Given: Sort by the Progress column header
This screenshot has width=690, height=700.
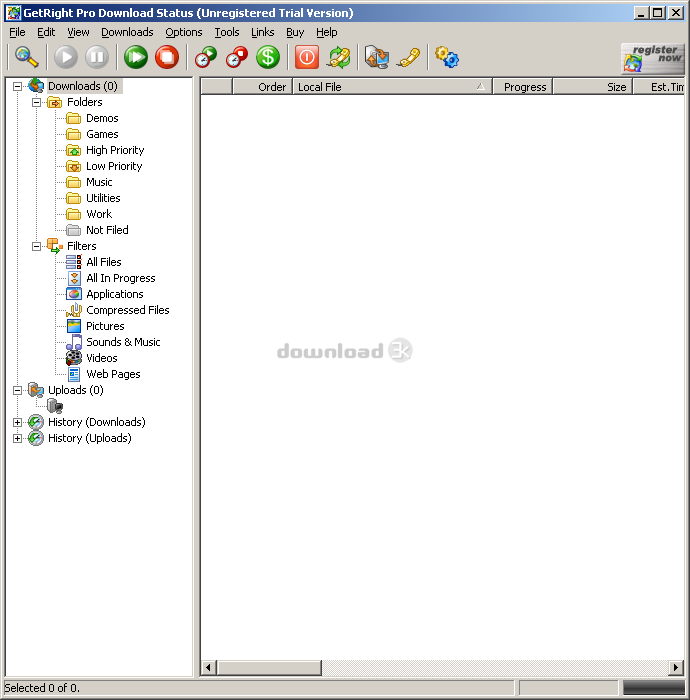Looking at the screenshot, I should [523, 87].
